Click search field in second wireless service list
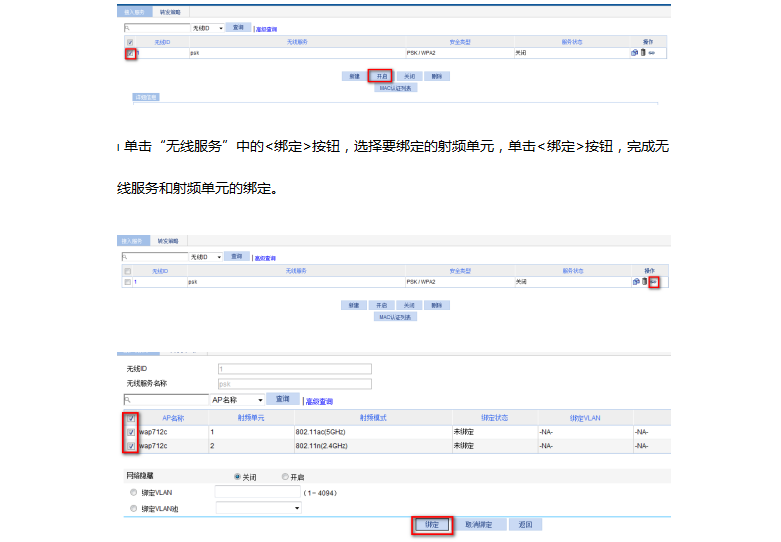This screenshot has height=542, width=781. click(155, 257)
